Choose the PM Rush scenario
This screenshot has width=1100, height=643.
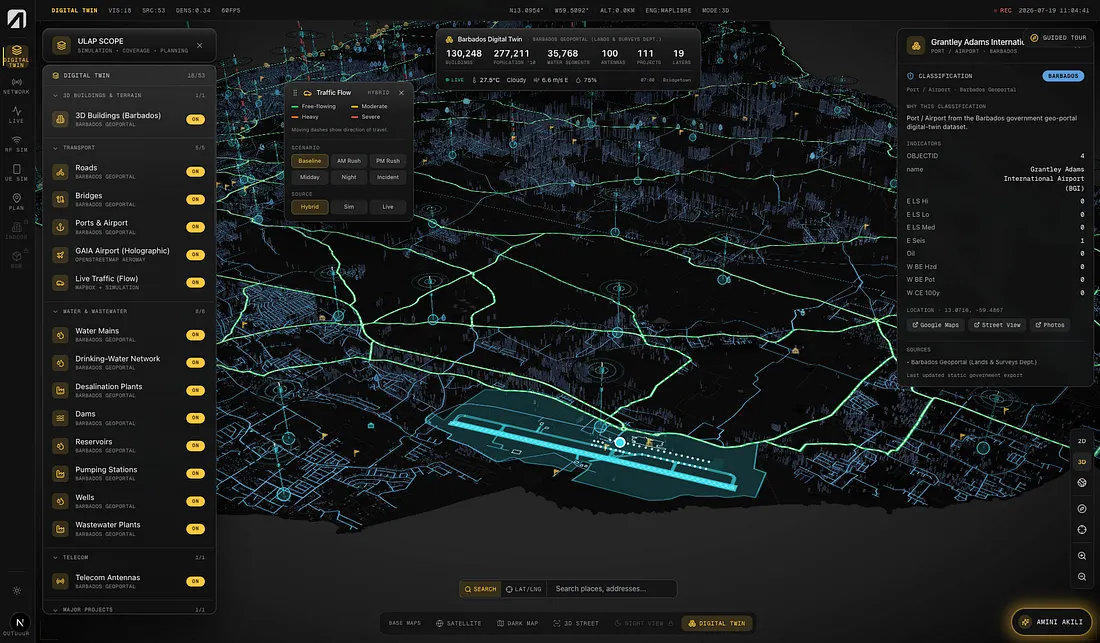point(388,161)
